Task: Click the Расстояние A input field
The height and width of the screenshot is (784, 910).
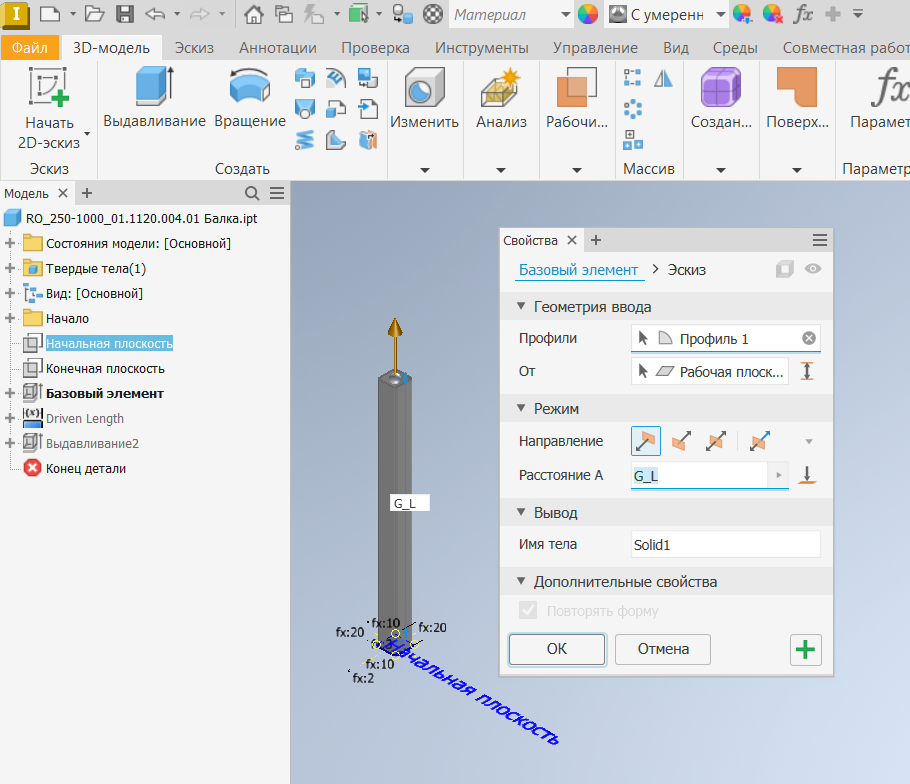Action: [699, 476]
